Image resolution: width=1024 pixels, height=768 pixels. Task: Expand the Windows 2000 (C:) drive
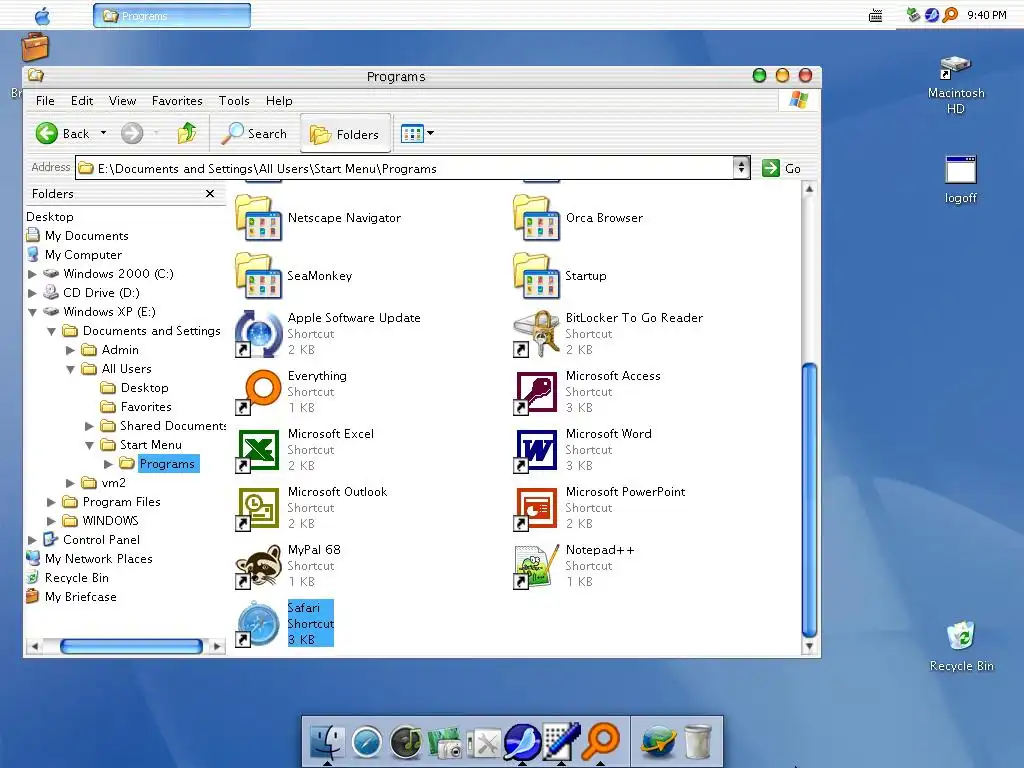click(x=32, y=274)
